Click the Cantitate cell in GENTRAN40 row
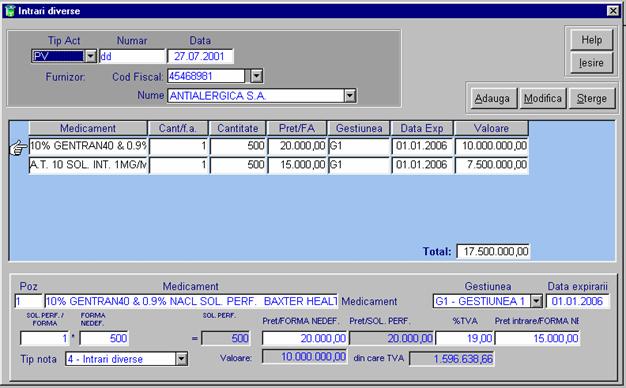 tap(238, 146)
